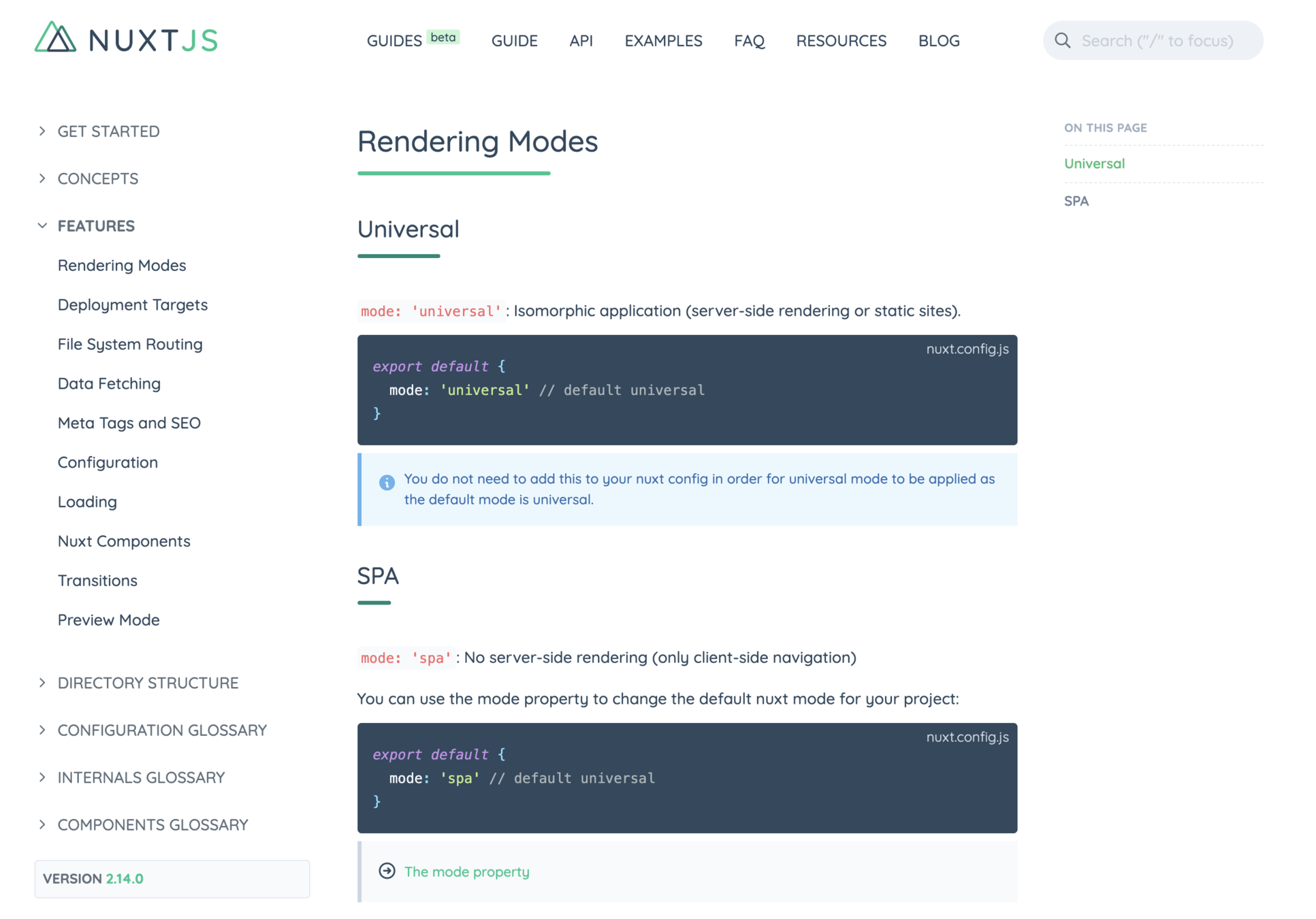Go to the Blog page
The height and width of the screenshot is (919, 1316).
pos(938,41)
